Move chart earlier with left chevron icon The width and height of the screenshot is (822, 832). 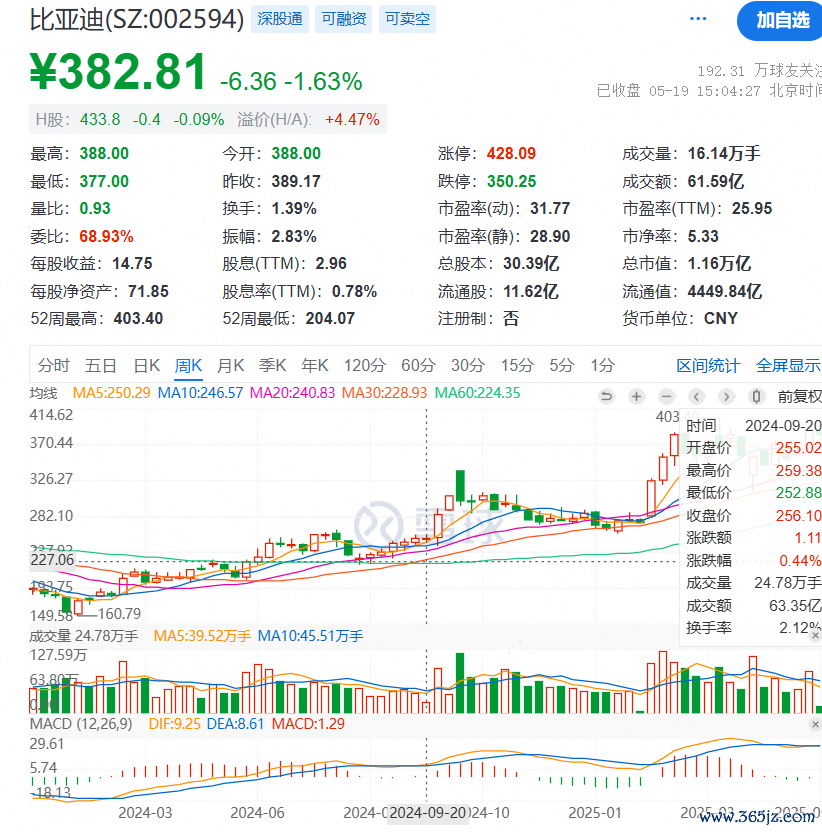[x=696, y=396]
